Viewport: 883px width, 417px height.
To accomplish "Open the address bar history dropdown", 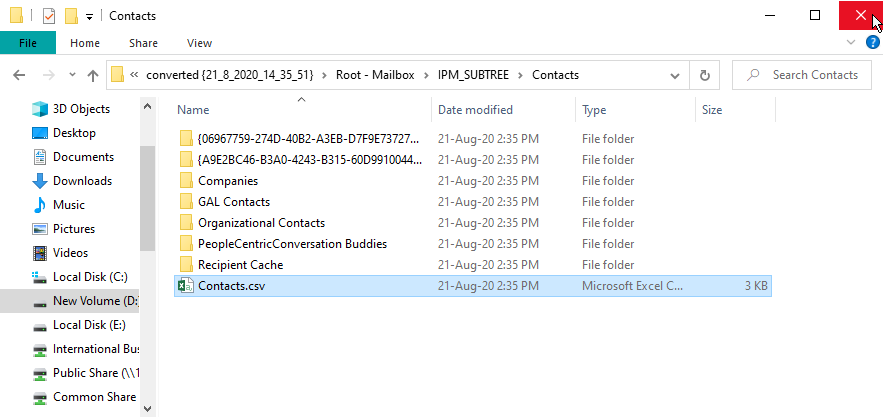I will (x=675, y=76).
